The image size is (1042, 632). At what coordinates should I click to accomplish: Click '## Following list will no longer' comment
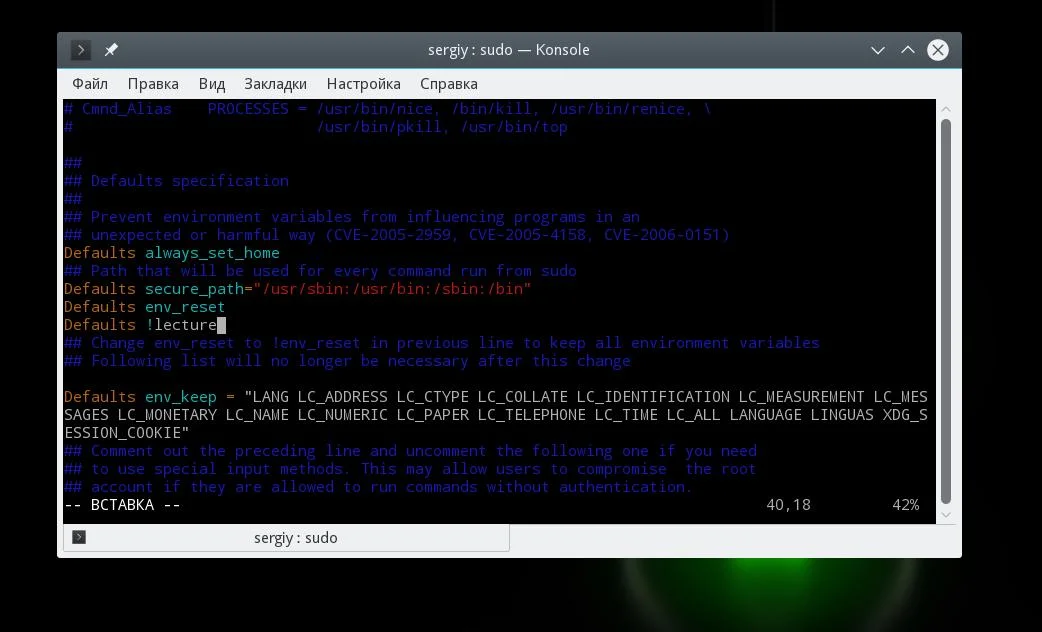coord(347,361)
